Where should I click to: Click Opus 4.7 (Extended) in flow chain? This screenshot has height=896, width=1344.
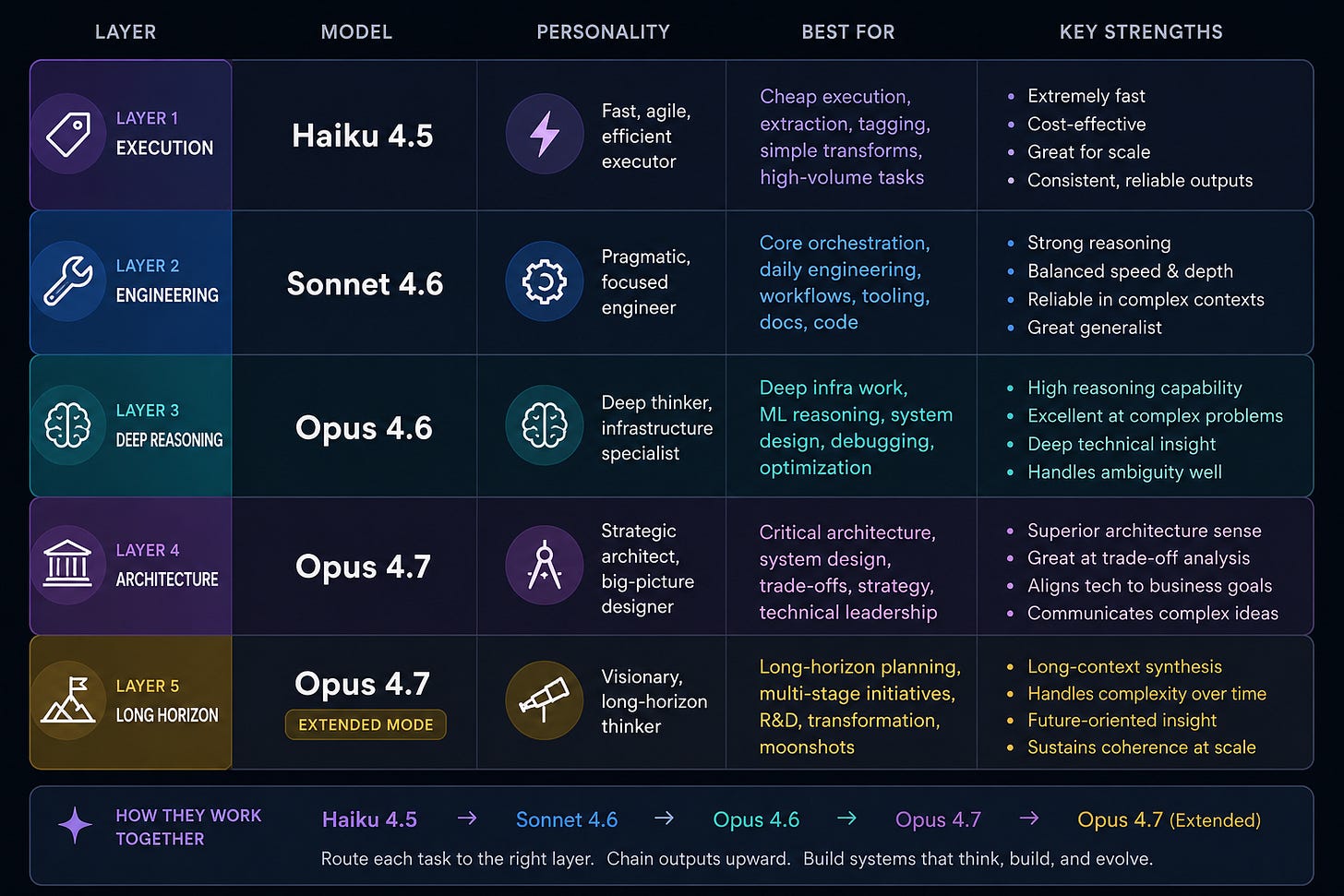coord(1169,819)
